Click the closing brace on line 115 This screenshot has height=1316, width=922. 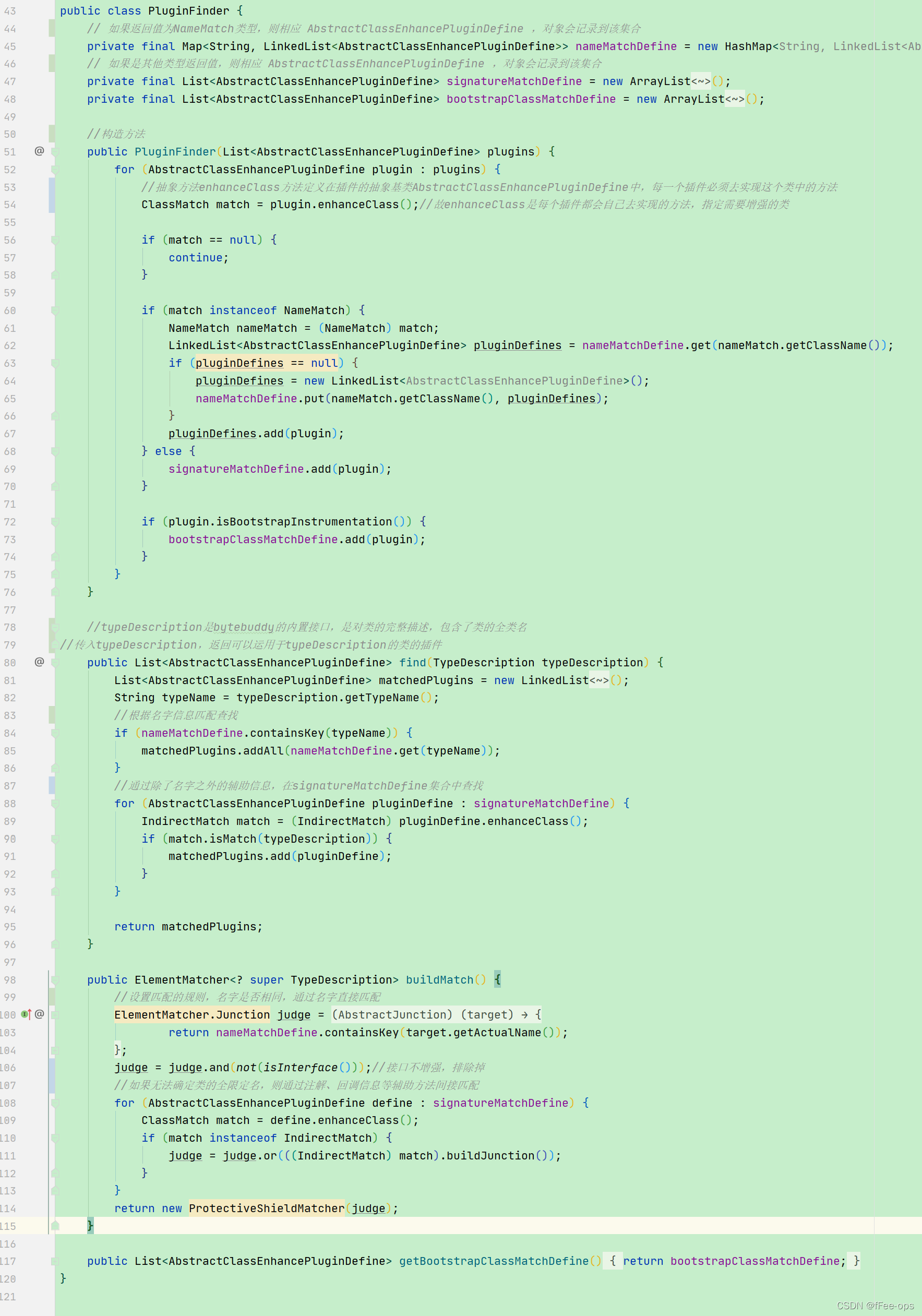coord(90,1225)
